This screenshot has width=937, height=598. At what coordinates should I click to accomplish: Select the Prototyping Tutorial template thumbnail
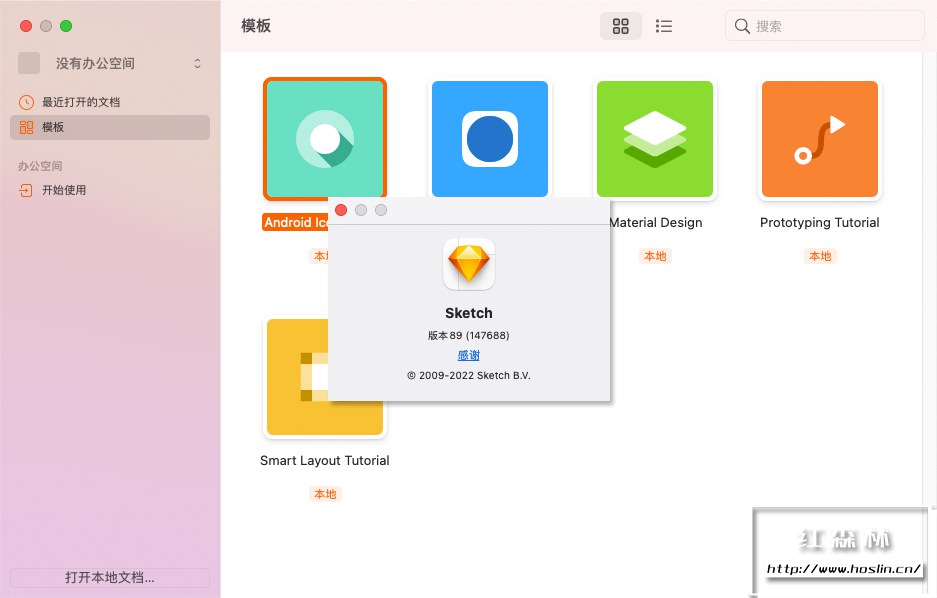coord(820,139)
